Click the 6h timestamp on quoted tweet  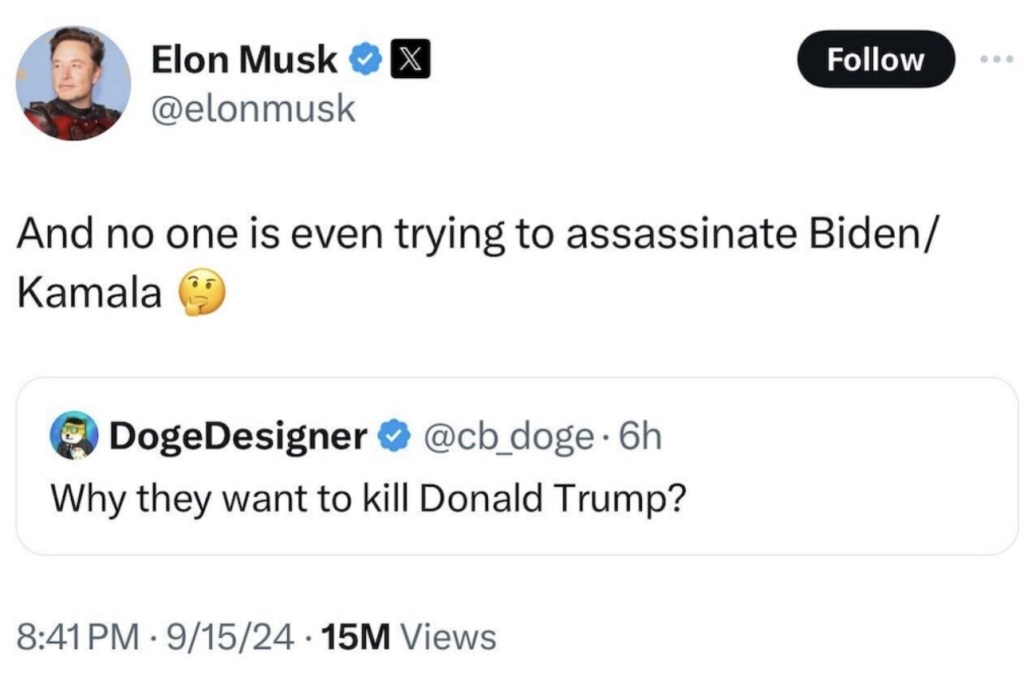pyautogui.click(x=640, y=436)
